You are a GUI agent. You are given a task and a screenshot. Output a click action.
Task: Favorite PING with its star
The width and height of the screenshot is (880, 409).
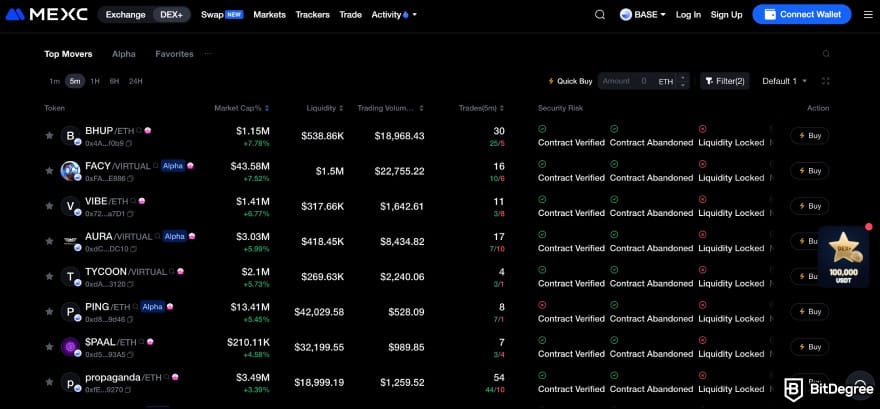(x=49, y=311)
